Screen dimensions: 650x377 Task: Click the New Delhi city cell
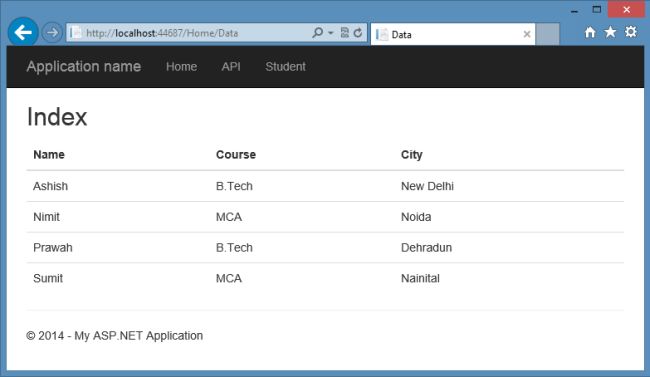click(427, 186)
